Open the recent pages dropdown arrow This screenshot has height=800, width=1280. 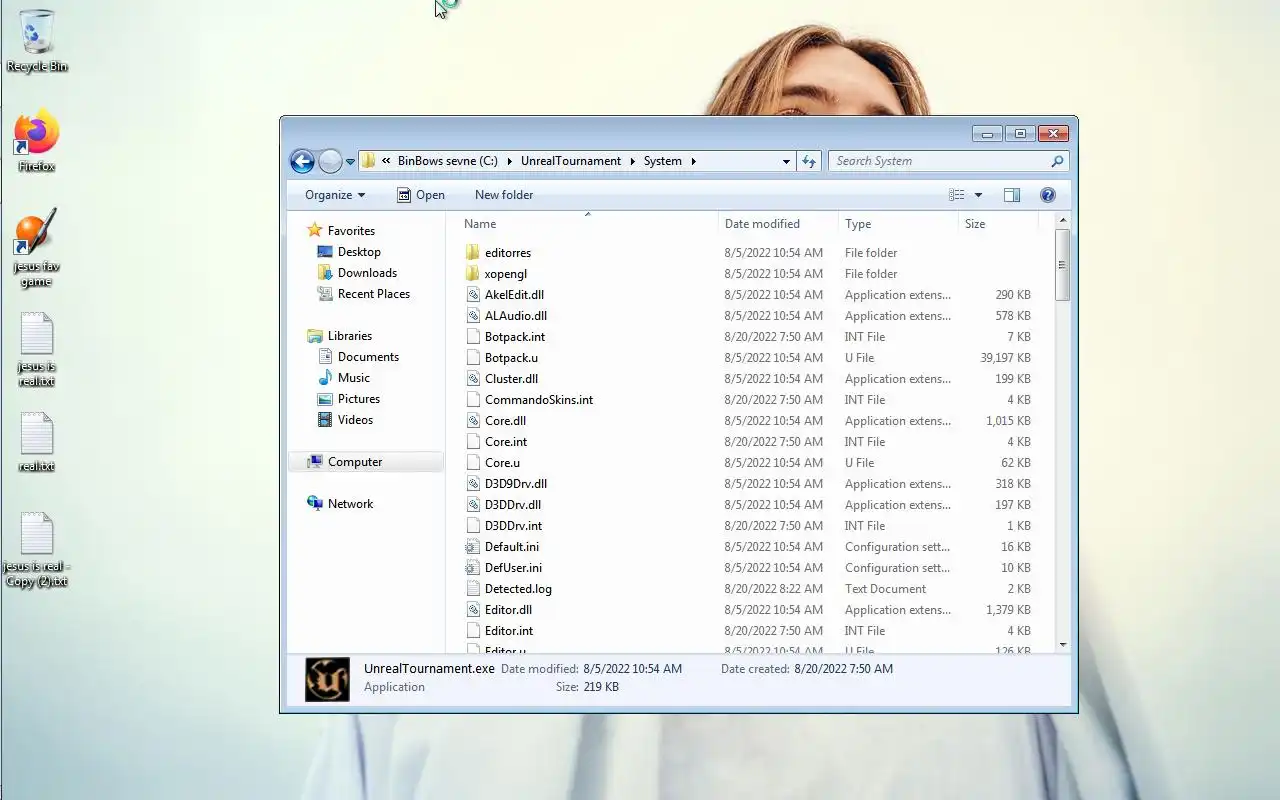(350, 162)
